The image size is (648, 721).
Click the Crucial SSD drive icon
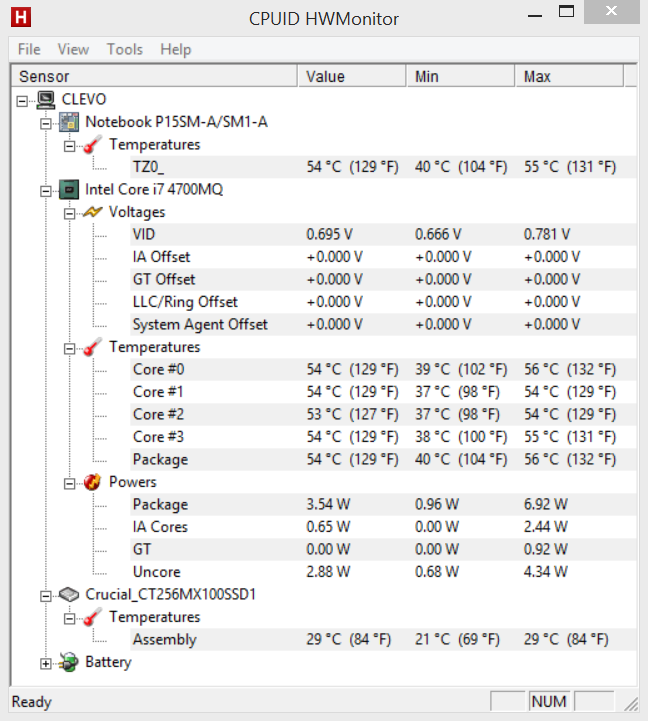pyautogui.click(x=69, y=595)
